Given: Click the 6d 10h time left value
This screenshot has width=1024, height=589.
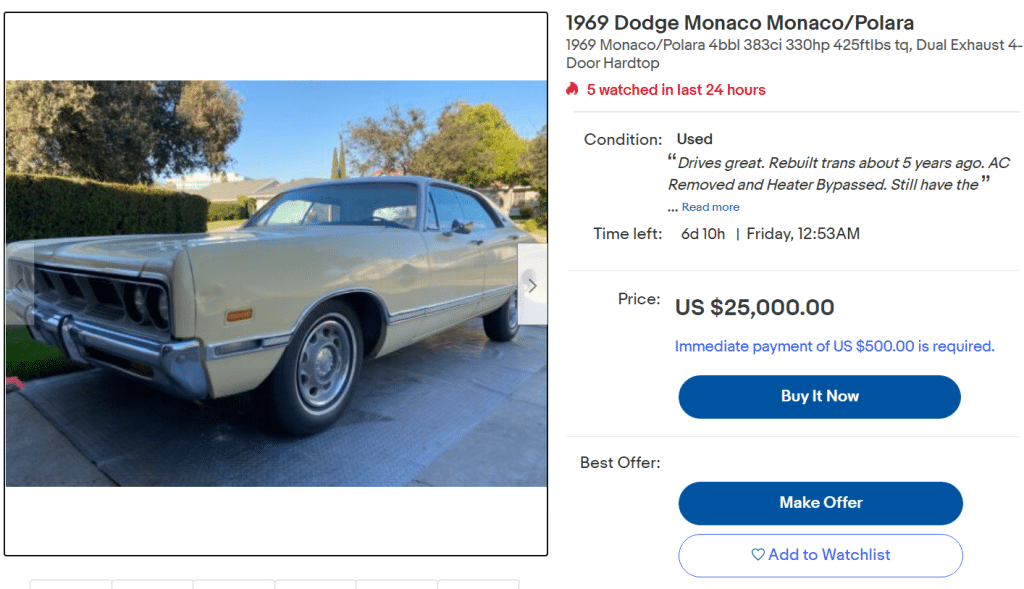Looking at the screenshot, I should coord(703,234).
